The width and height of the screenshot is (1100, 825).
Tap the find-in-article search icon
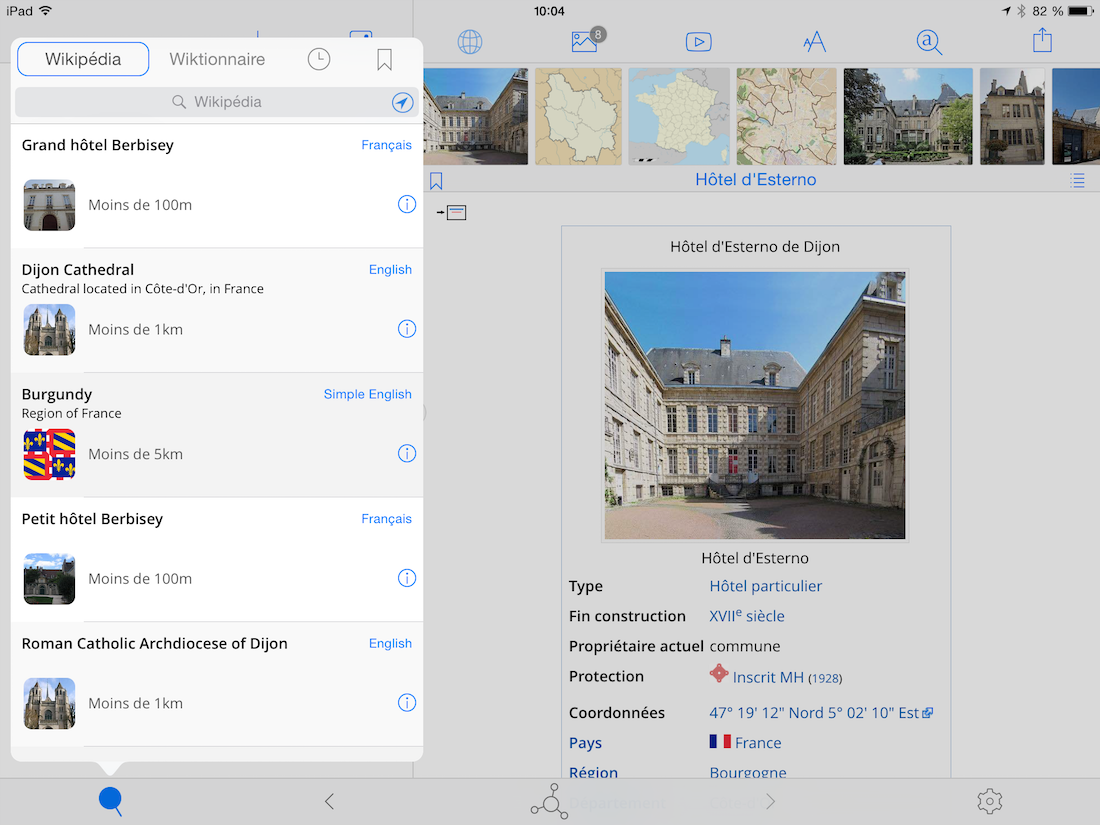[929, 42]
